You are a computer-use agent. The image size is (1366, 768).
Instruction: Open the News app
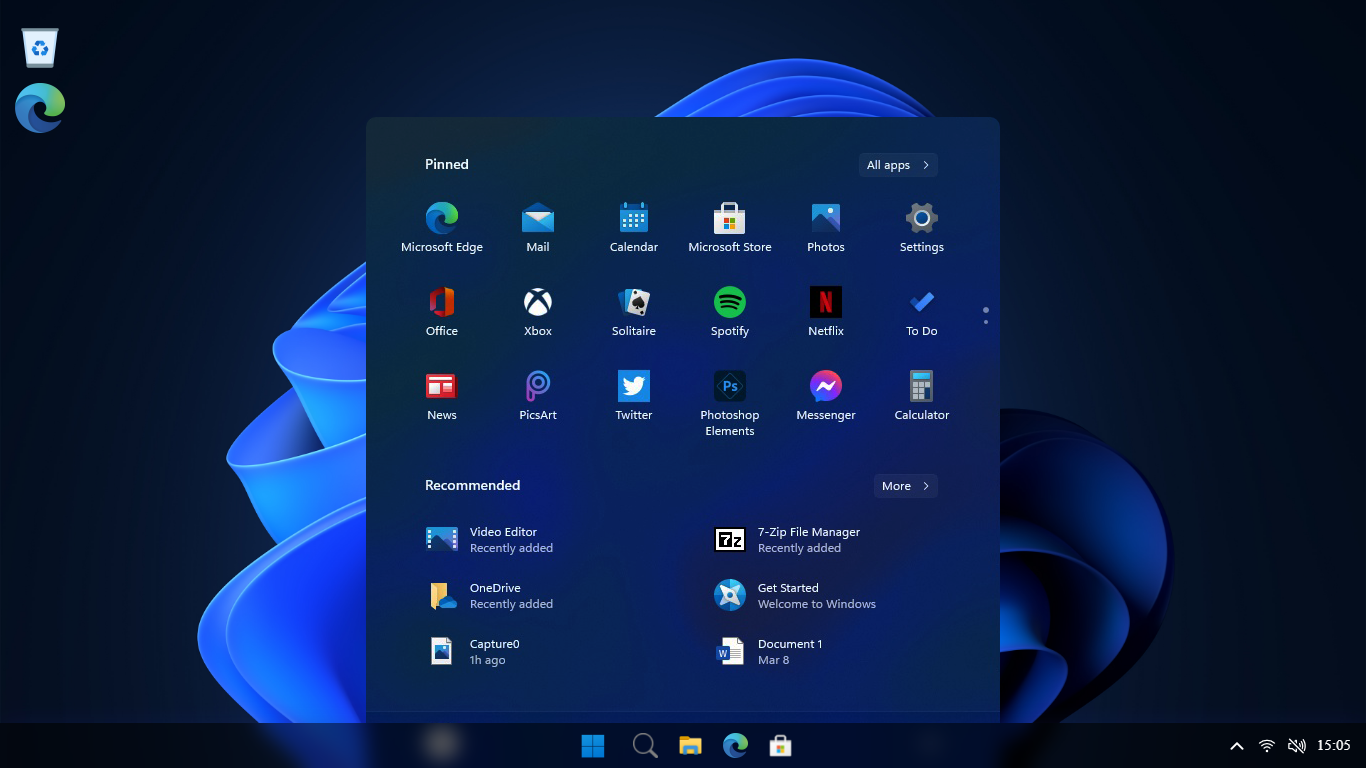point(442,396)
